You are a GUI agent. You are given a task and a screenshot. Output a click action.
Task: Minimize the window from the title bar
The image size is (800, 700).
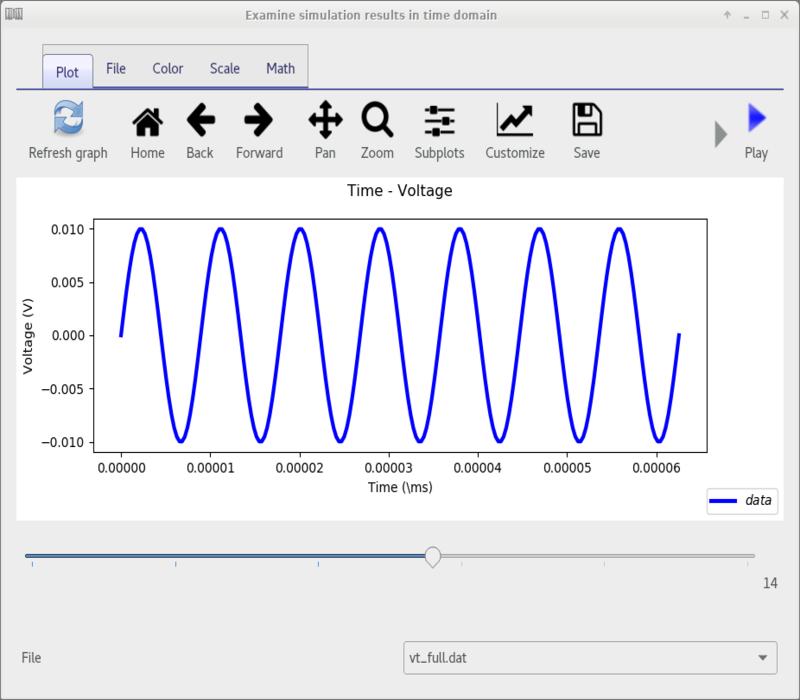coord(746,15)
